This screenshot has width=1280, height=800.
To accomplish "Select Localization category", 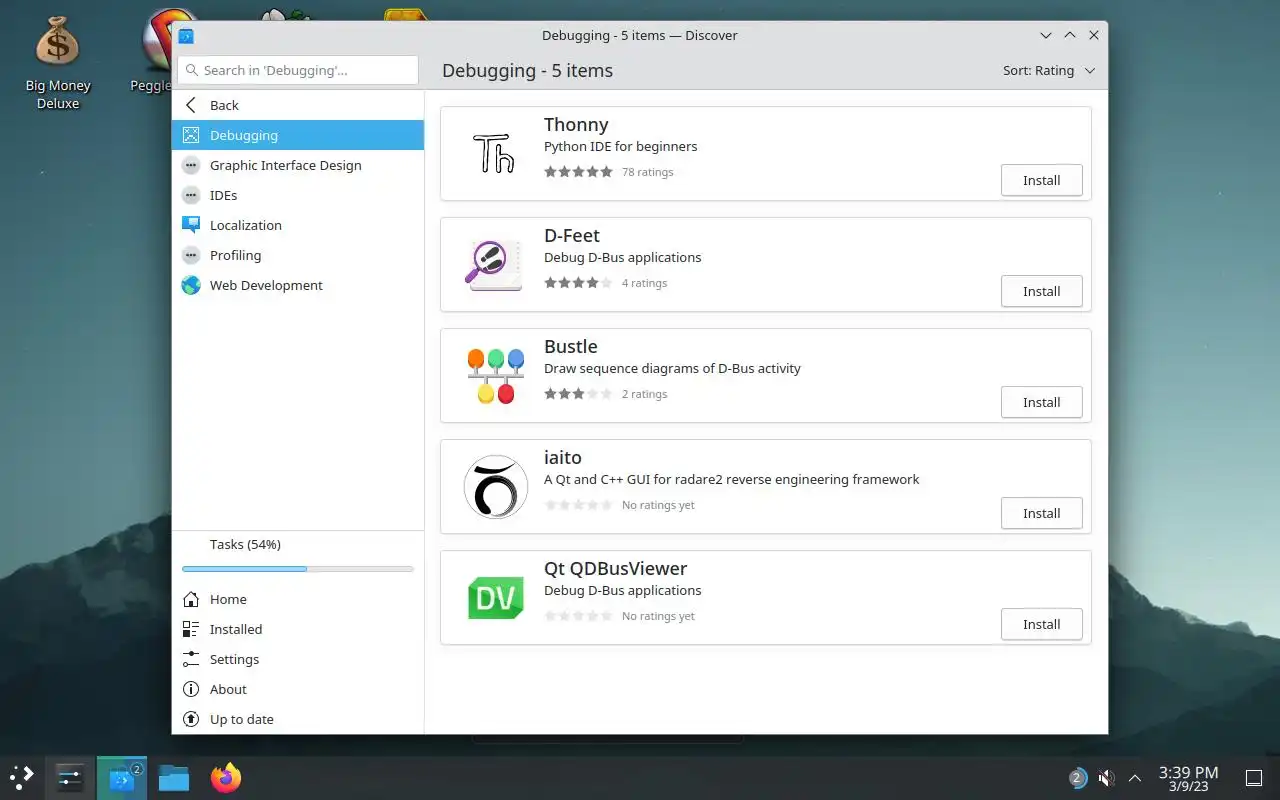I will click(298, 225).
